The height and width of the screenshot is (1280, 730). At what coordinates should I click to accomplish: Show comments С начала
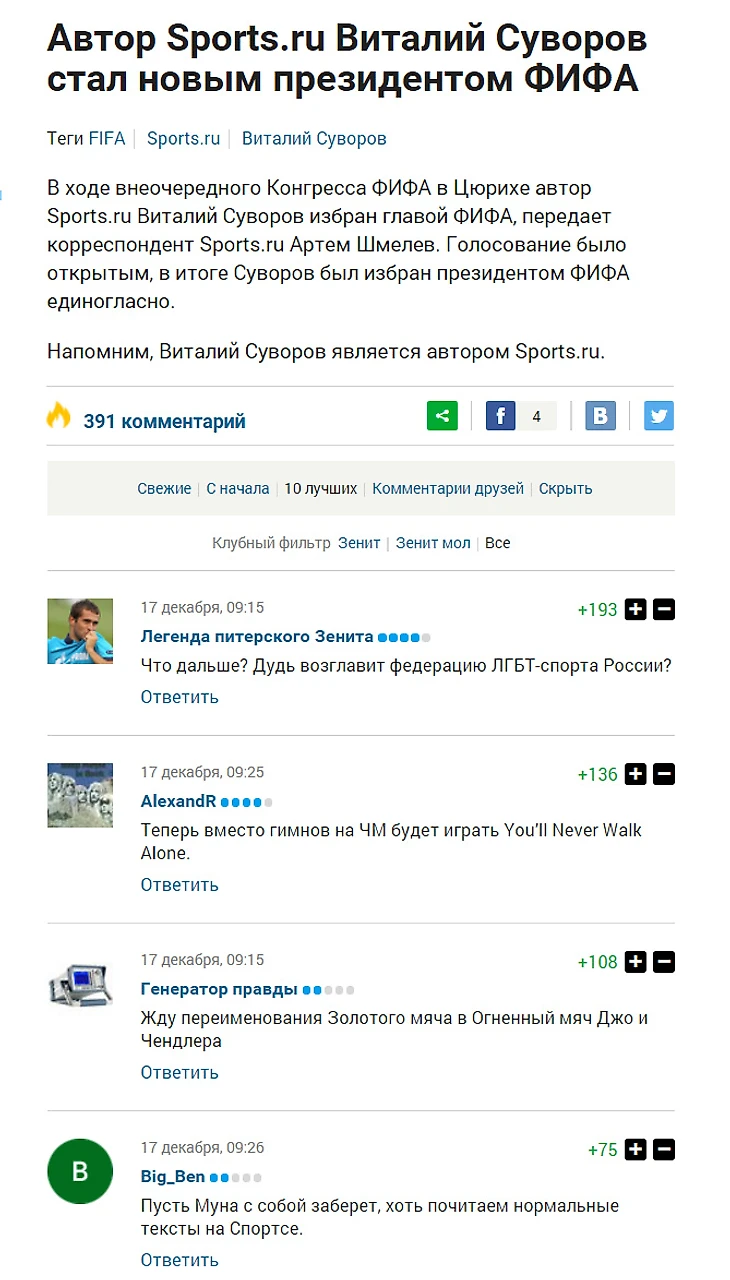tap(238, 489)
